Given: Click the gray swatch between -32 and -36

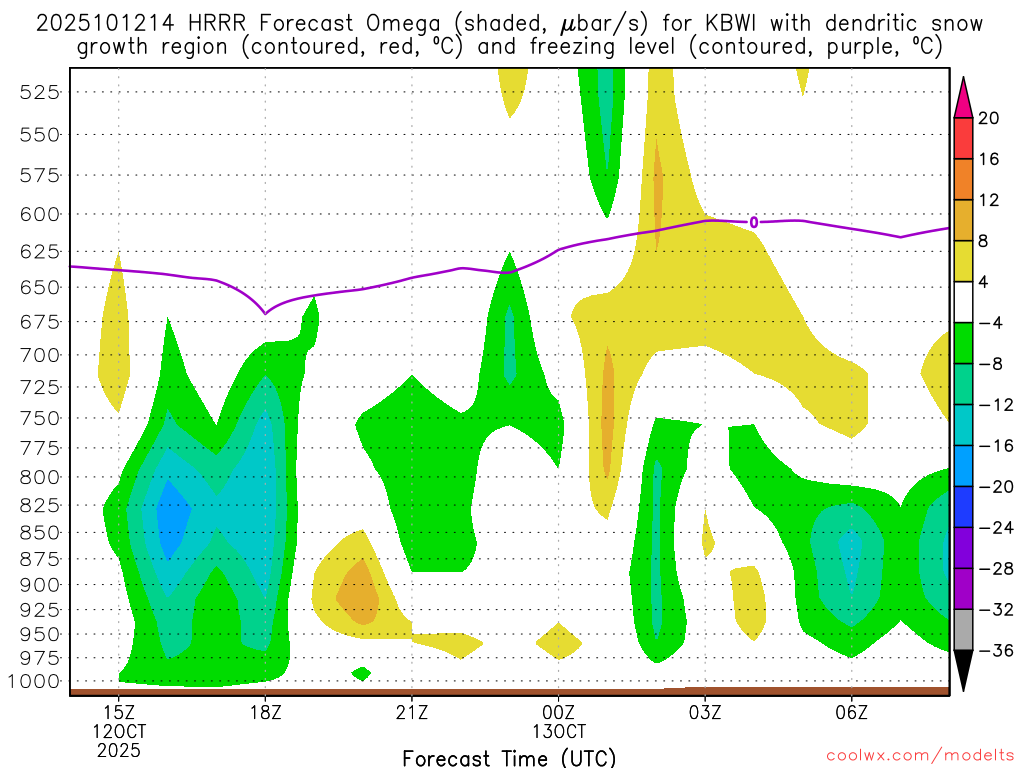Looking at the screenshot, I should click(x=963, y=630).
